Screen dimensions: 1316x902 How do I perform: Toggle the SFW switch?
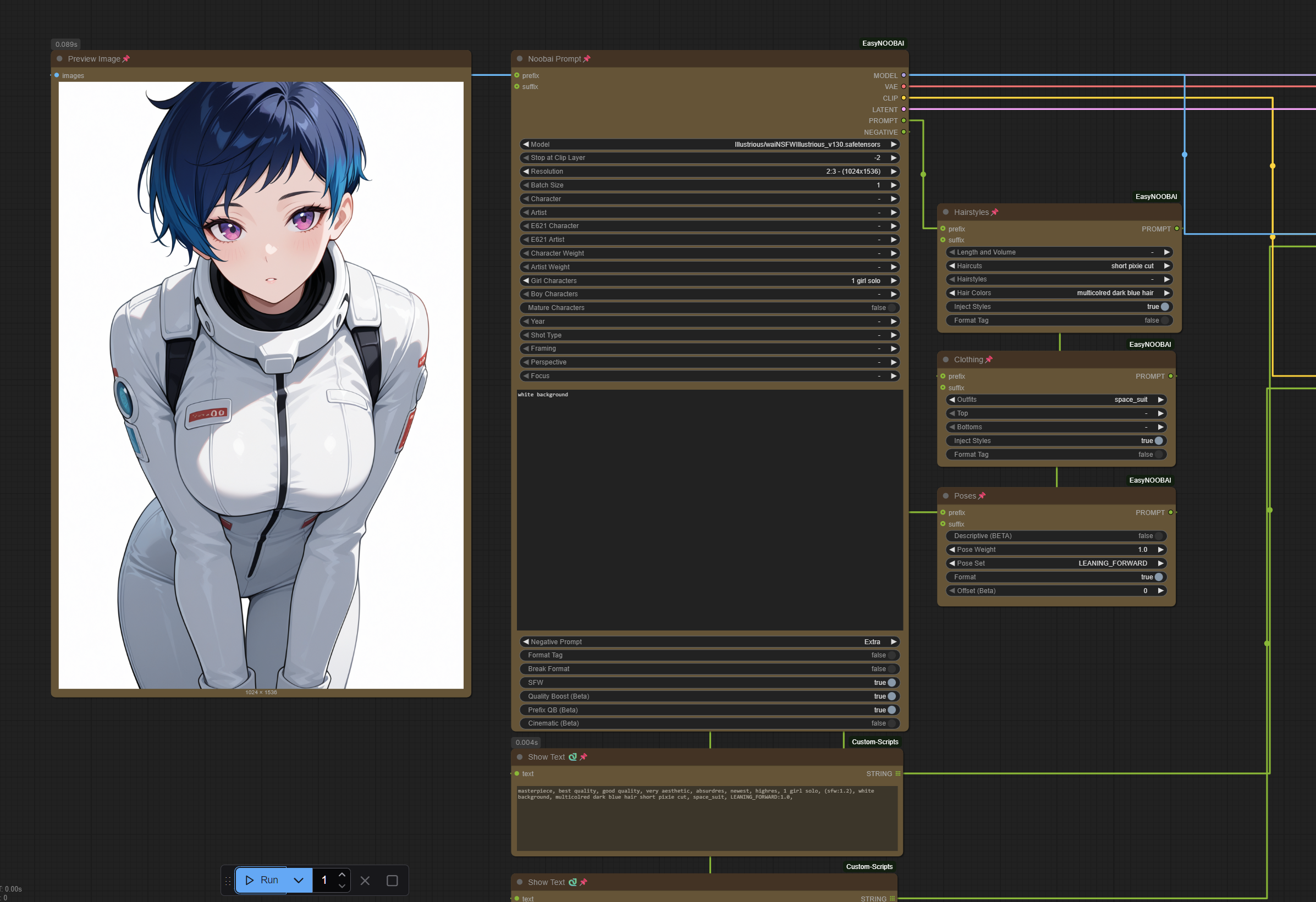coord(891,683)
